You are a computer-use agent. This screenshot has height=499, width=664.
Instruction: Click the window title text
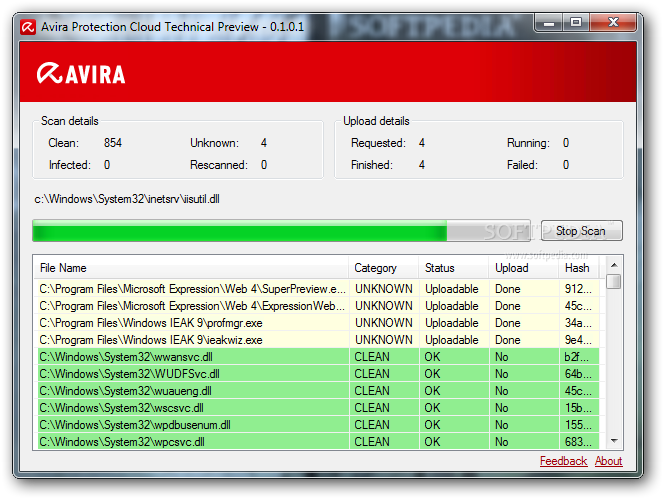coord(172,27)
